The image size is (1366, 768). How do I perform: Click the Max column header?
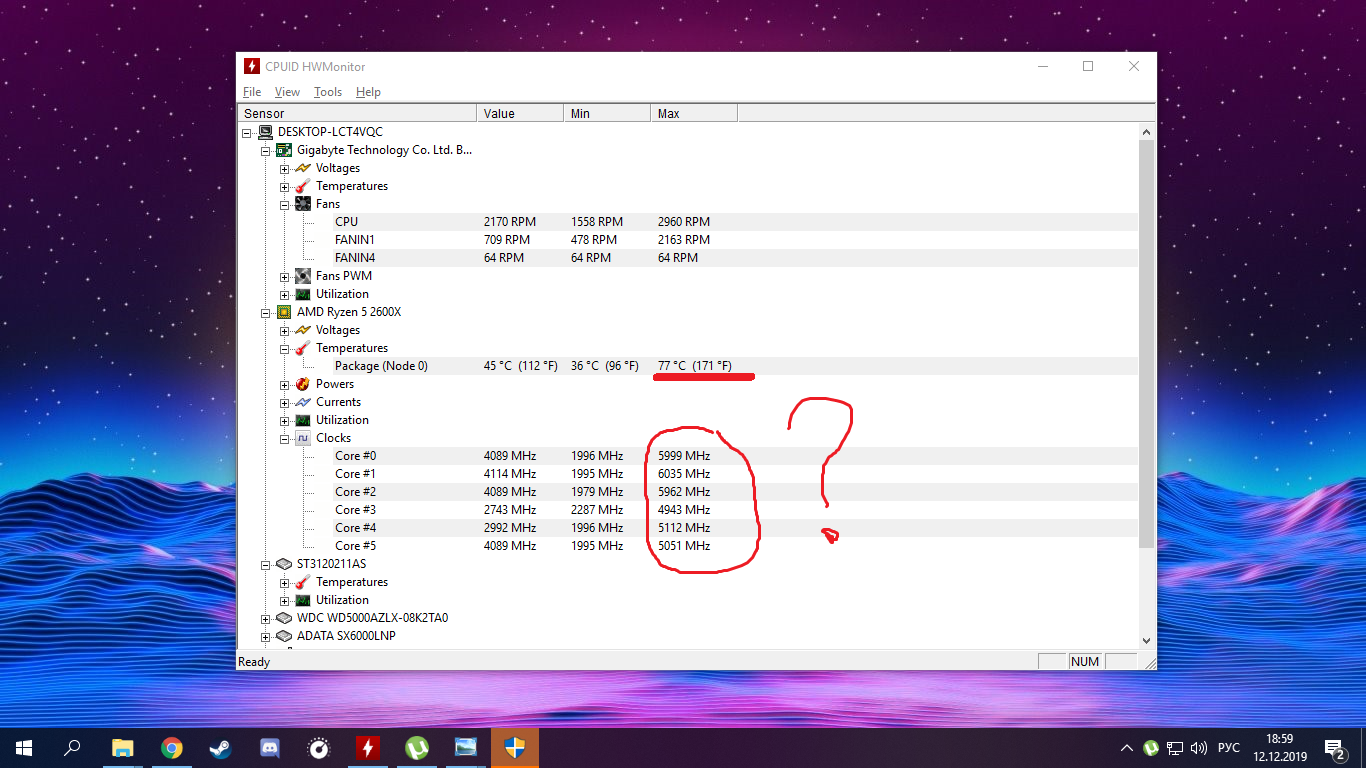coord(694,113)
